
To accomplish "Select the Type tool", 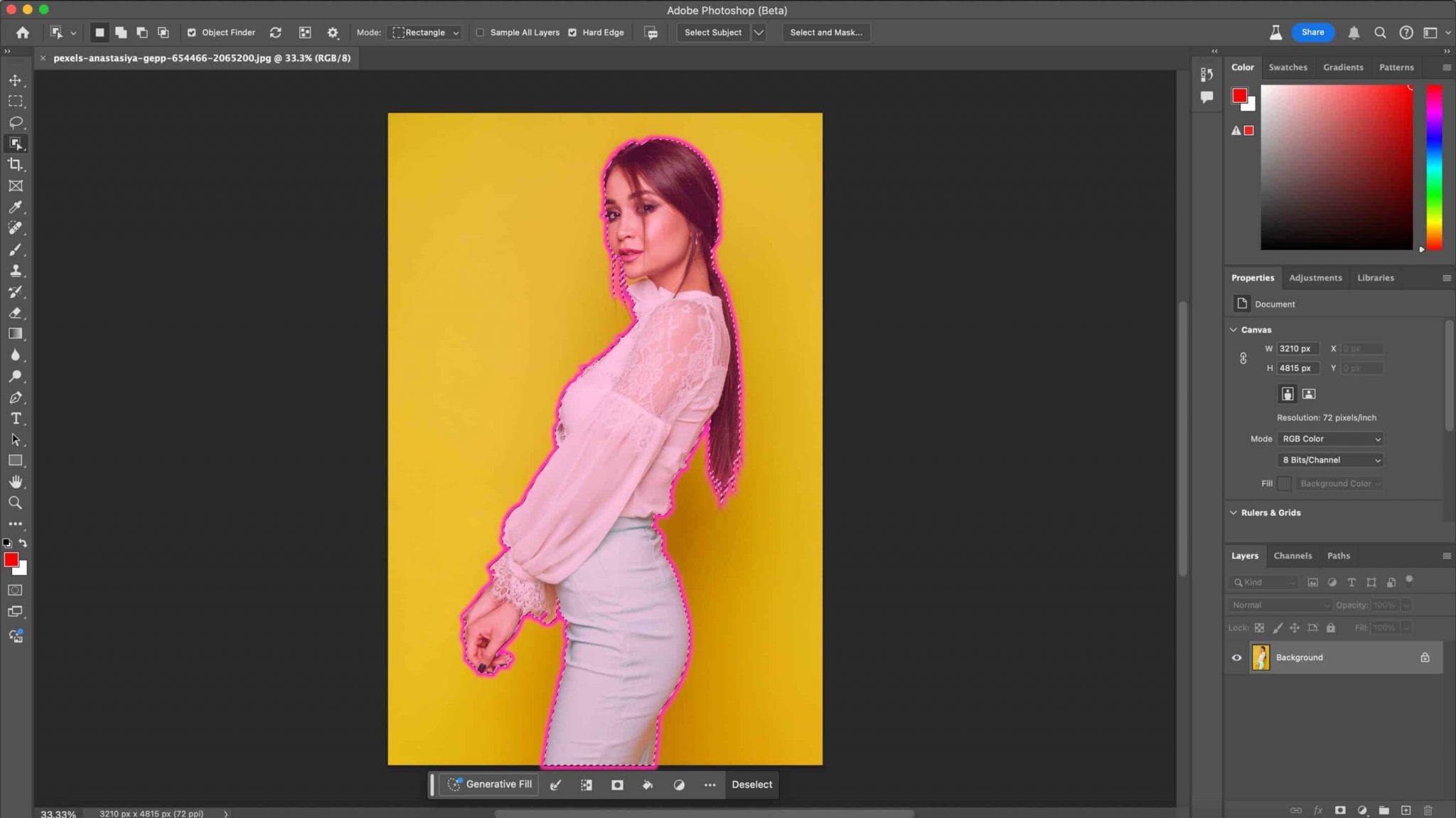I will [16, 419].
